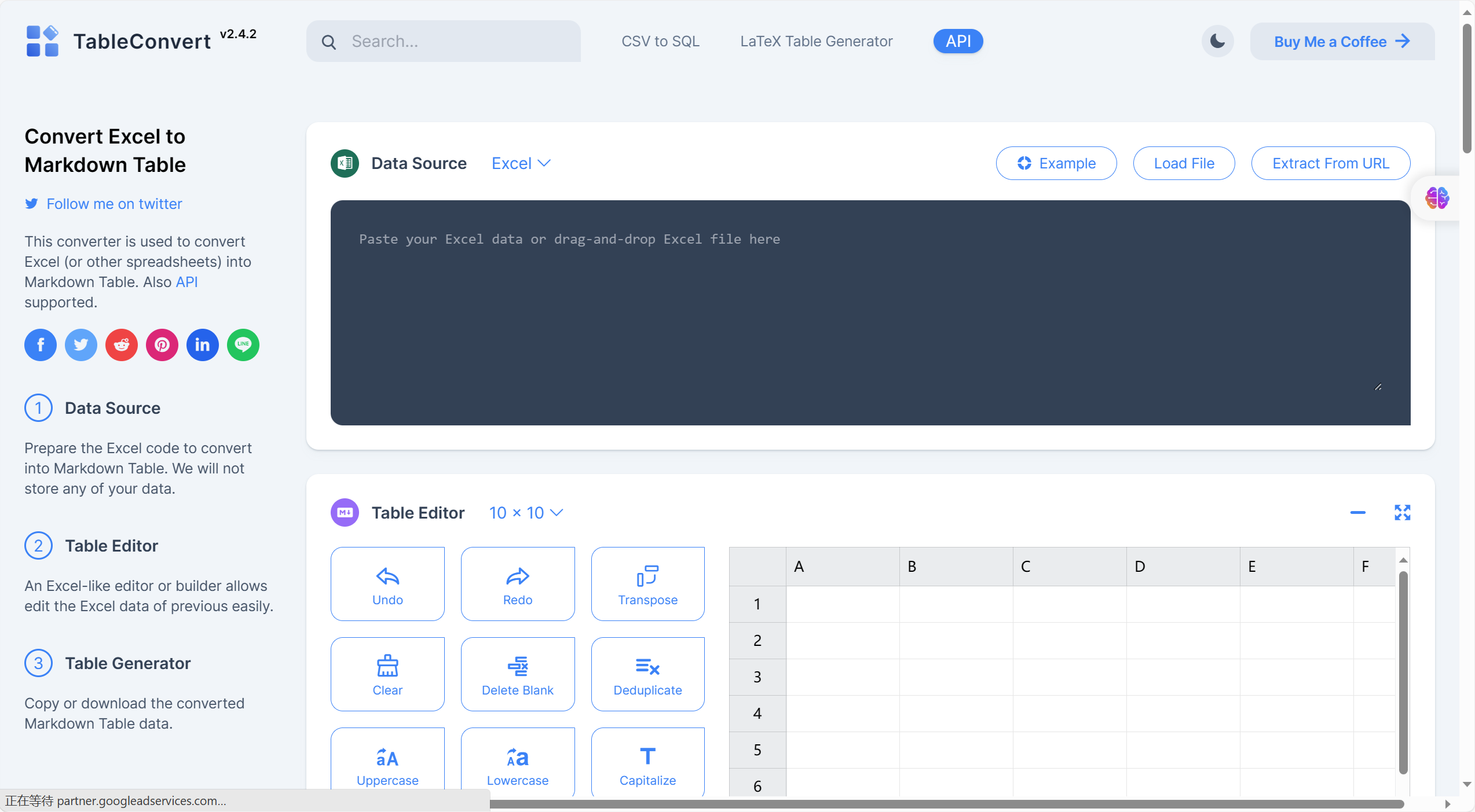Click the Load File button
This screenshot has height=812, width=1475.
[1184, 164]
